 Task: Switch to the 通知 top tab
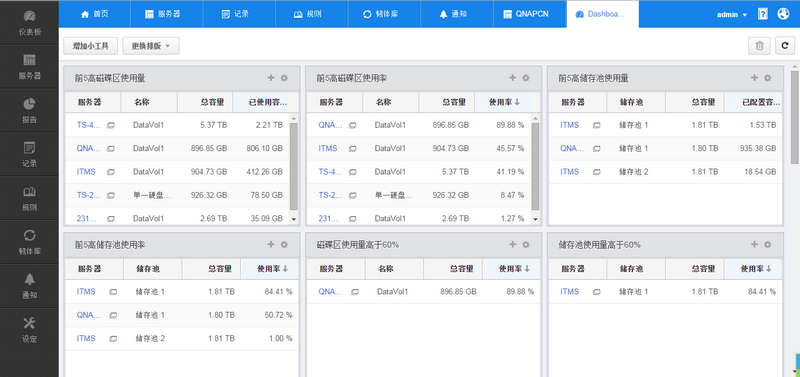pos(457,14)
